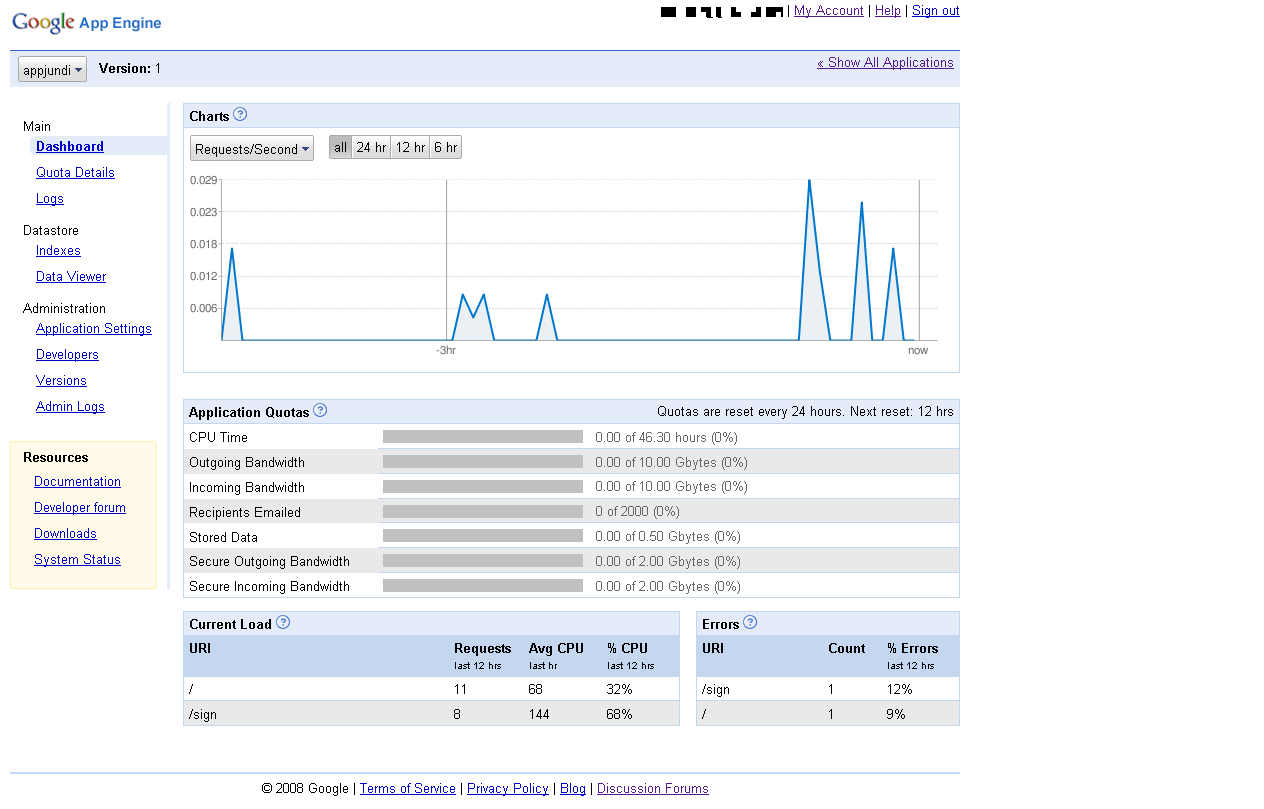
Task: Open Quota Details in the sidebar
Action: coord(75,173)
